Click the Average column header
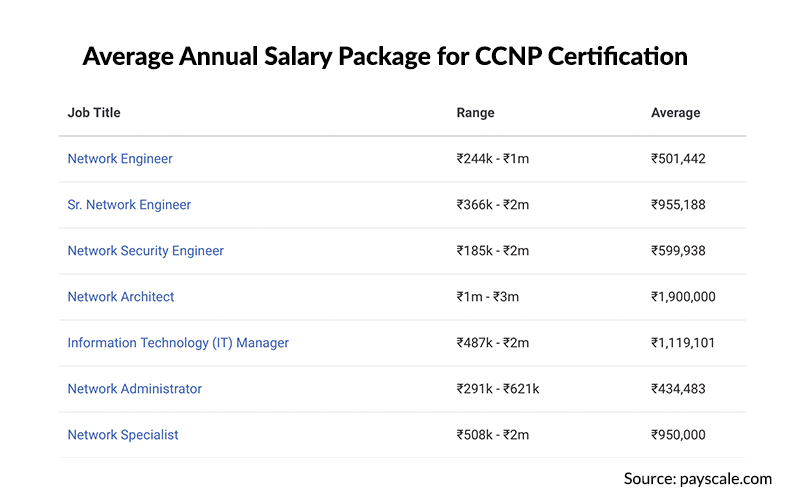The width and height of the screenshot is (800, 500). click(675, 113)
